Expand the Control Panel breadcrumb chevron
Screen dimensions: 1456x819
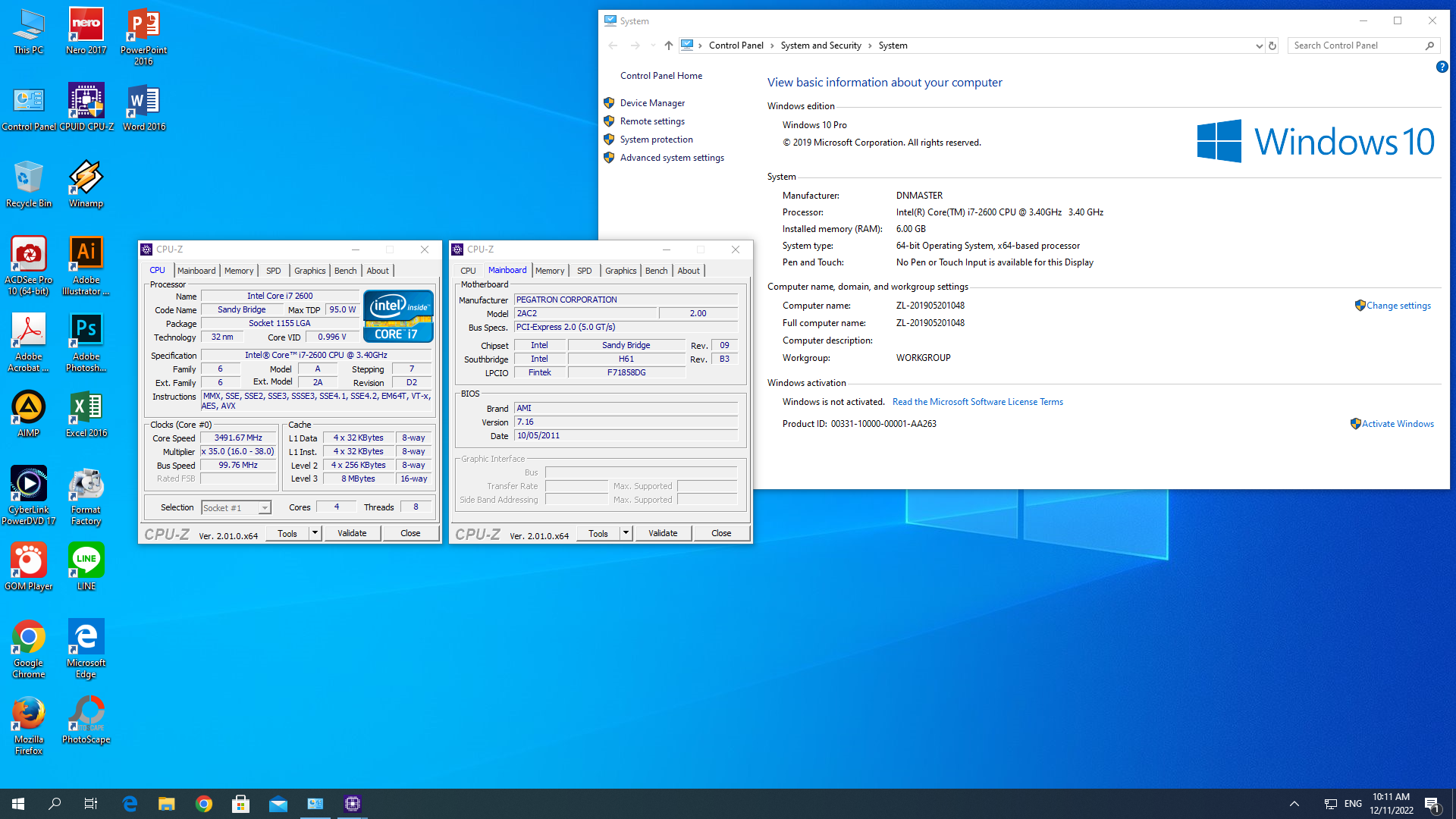772,45
